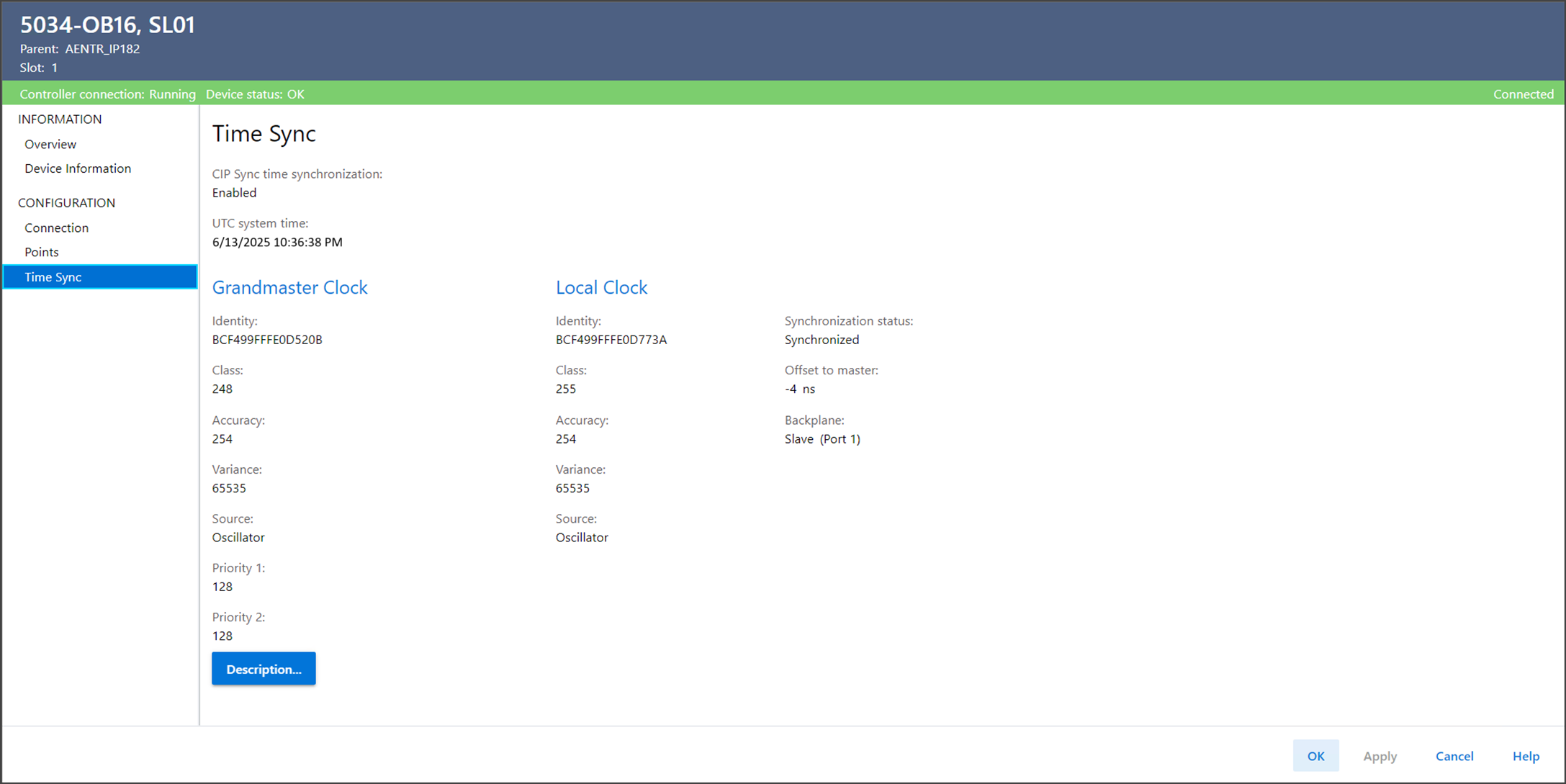Click the Local Clock identity BCF499FFFE0D773A
1566x784 pixels.
click(x=611, y=340)
